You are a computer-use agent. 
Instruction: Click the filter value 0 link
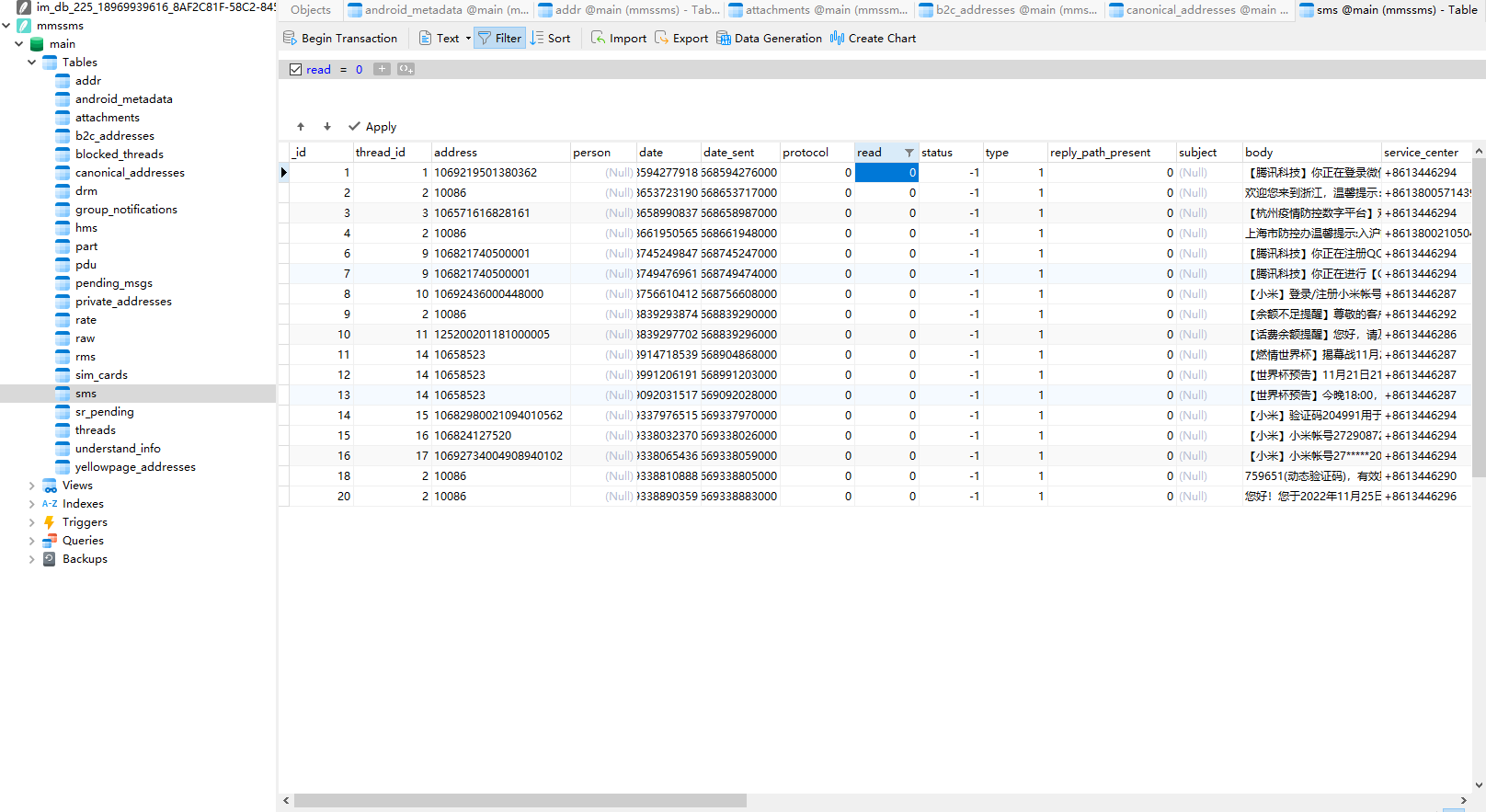[x=359, y=70]
